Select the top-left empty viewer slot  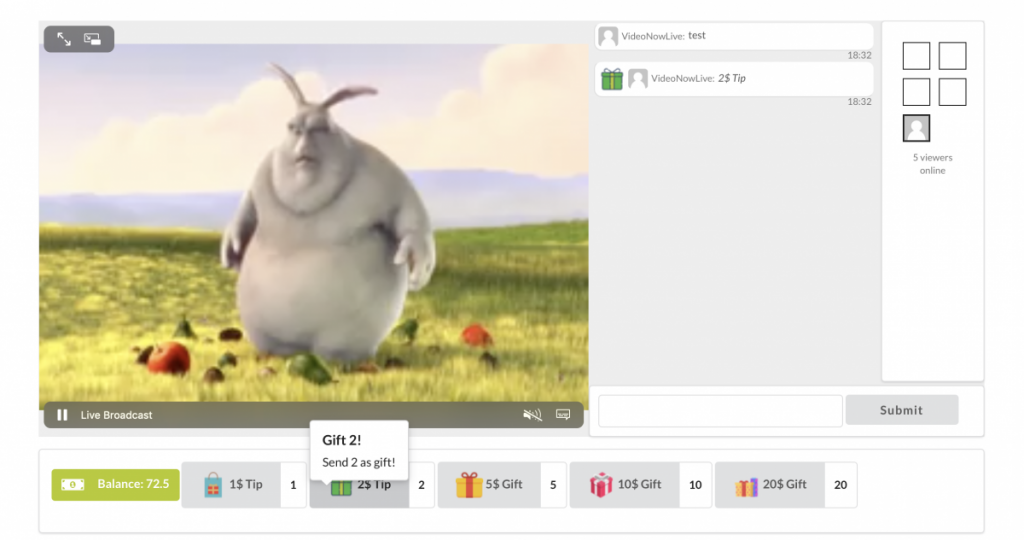[916, 56]
